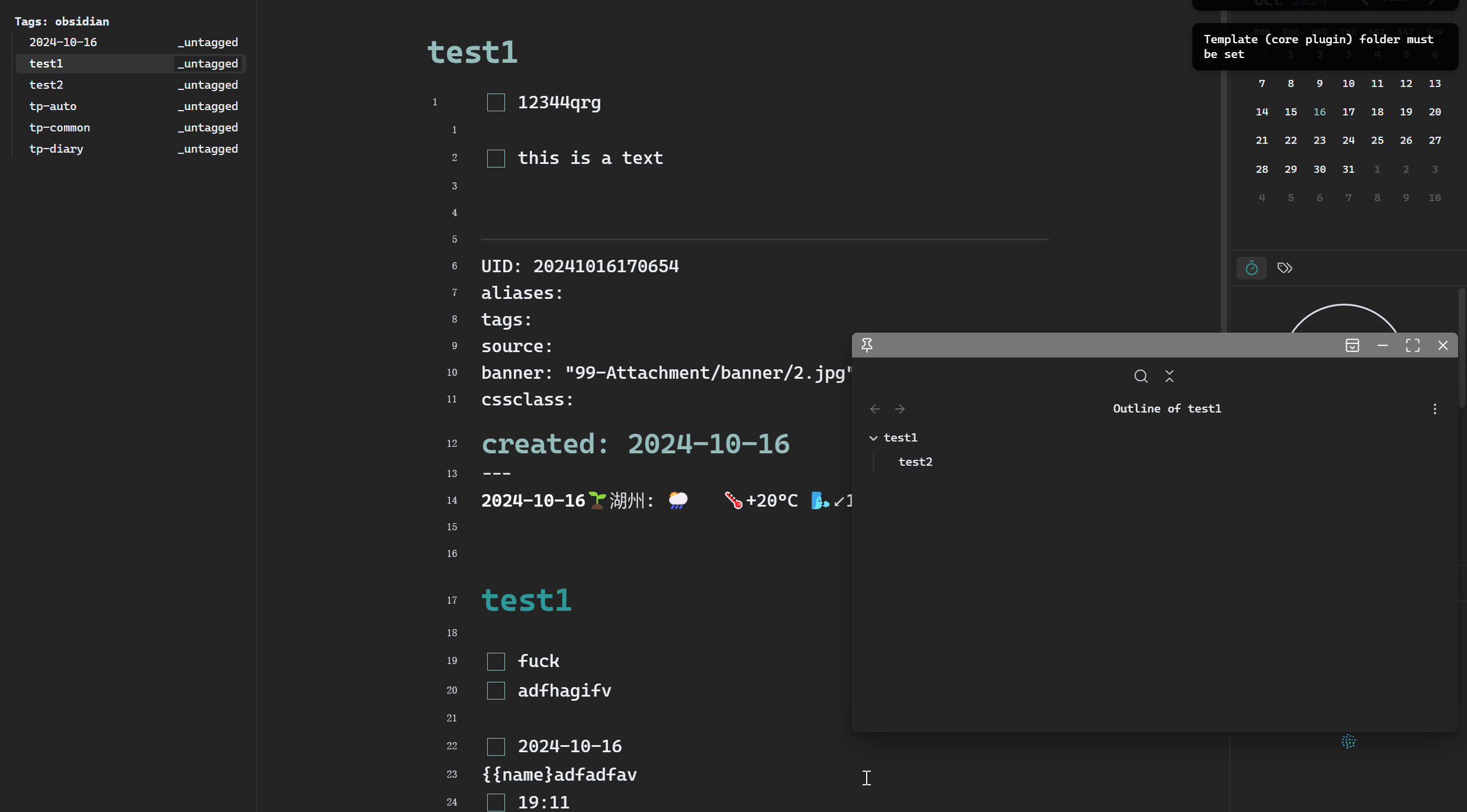The width and height of the screenshot is (1467, 812).
Task: Pin the floating Outline popover
Action: pos(867,345)
